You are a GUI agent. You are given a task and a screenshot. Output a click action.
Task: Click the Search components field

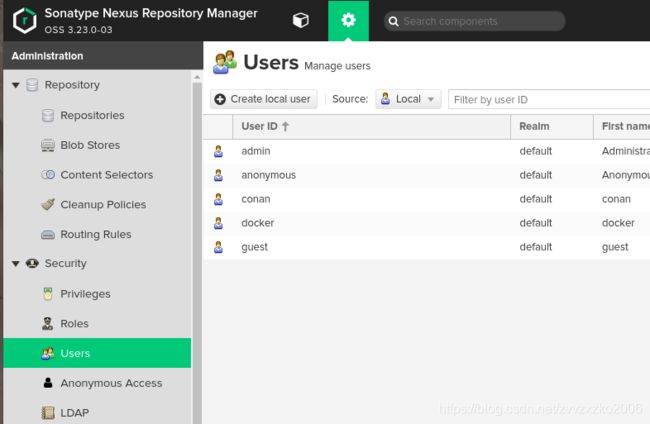pos(474,21)
